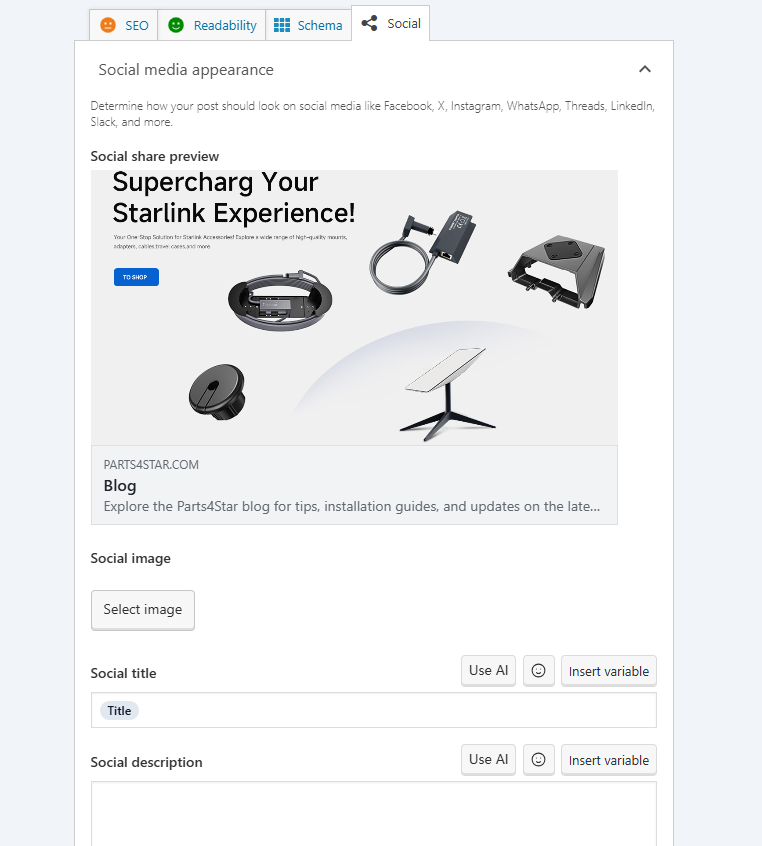This screenshot has width=762, height=846.
Task: Open emoji picker for Social title
Action: [538, 671]
